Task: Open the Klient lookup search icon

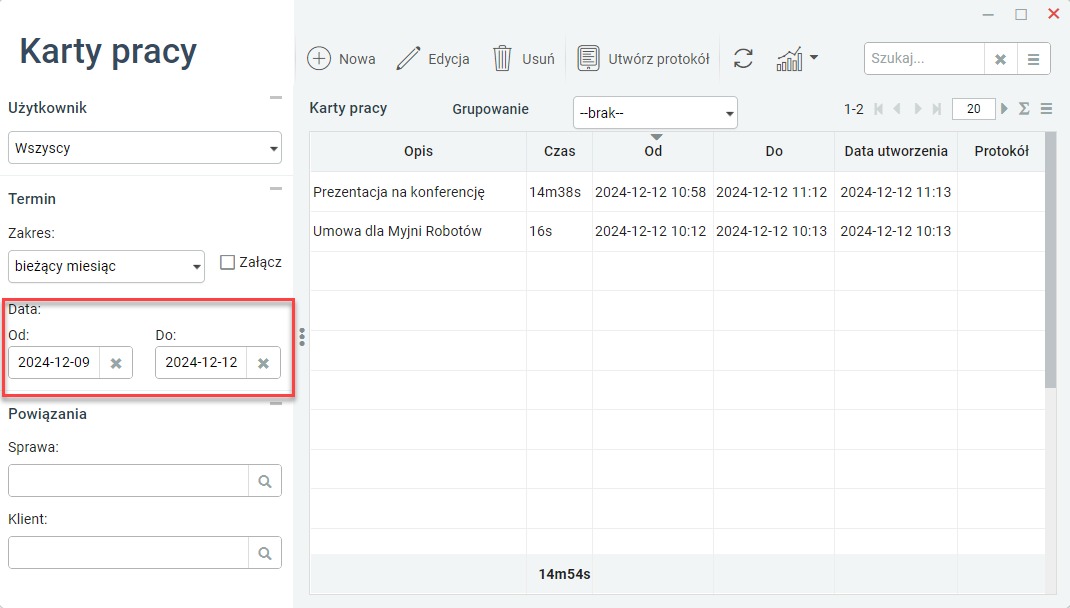Action: (x=265, y=553)
